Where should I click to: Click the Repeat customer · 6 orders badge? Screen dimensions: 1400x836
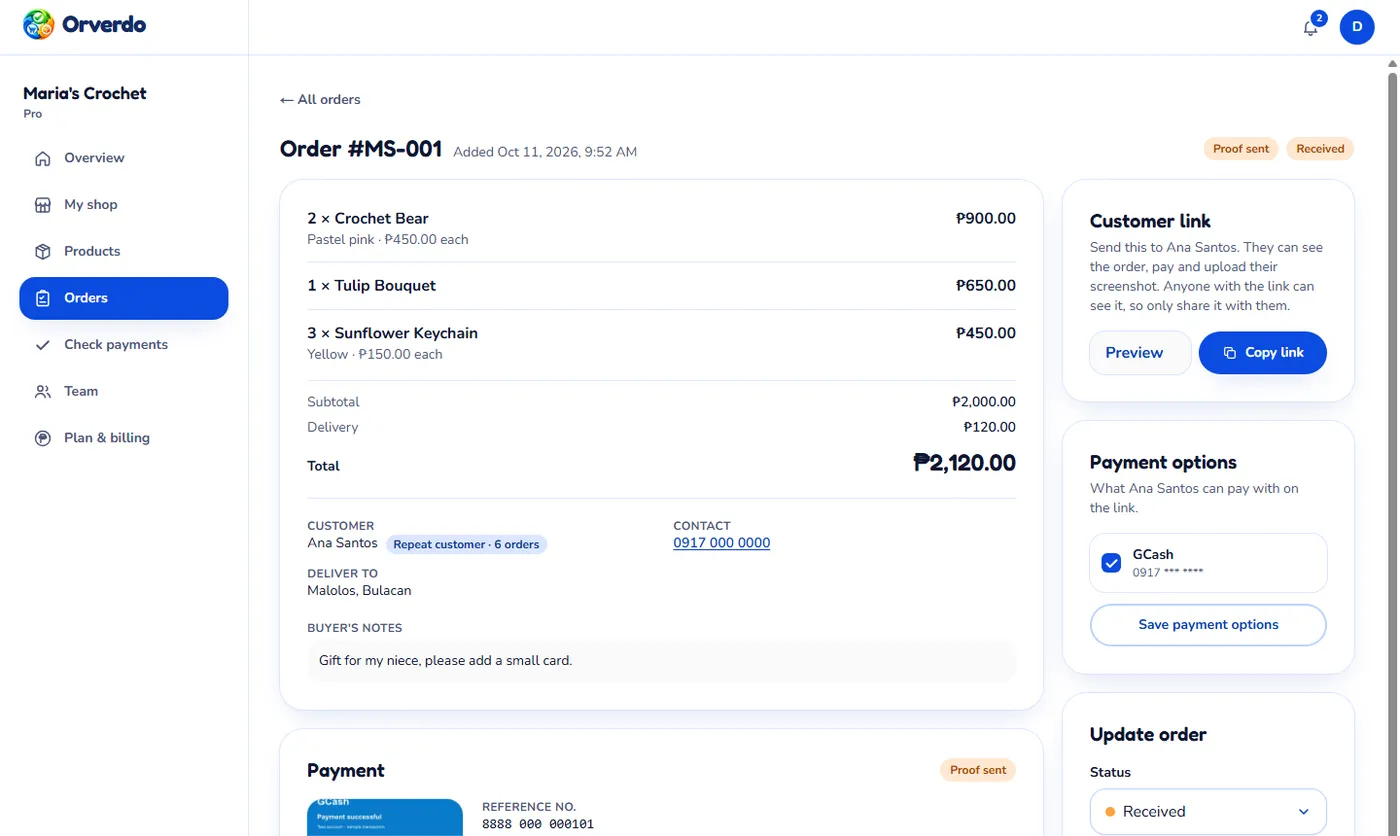click(466, 545)
